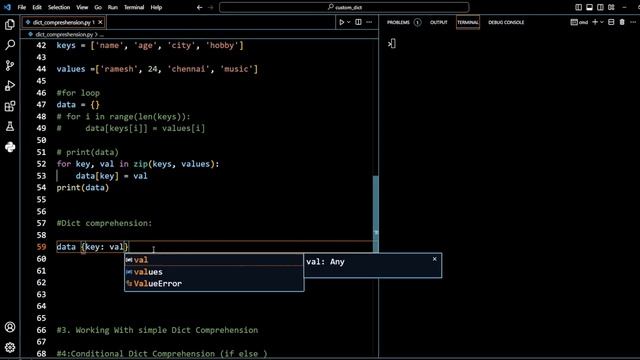Image resolution: width=640 pixels, height=360 pixels.
Task: Open the Selection menu
Action: (59, 7)
